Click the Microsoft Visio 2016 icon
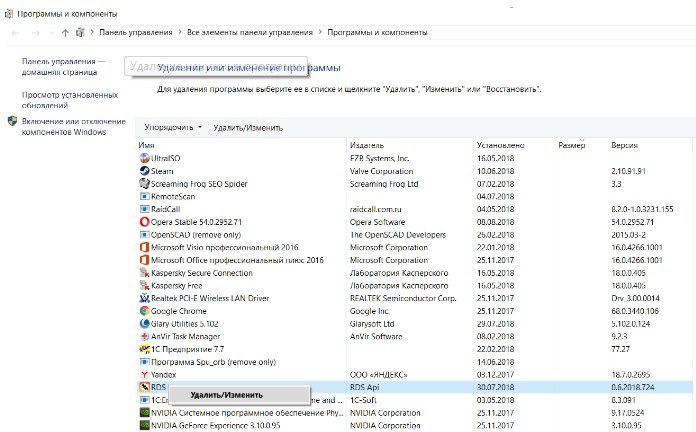The image size is (696, 432). coord(144,247)
